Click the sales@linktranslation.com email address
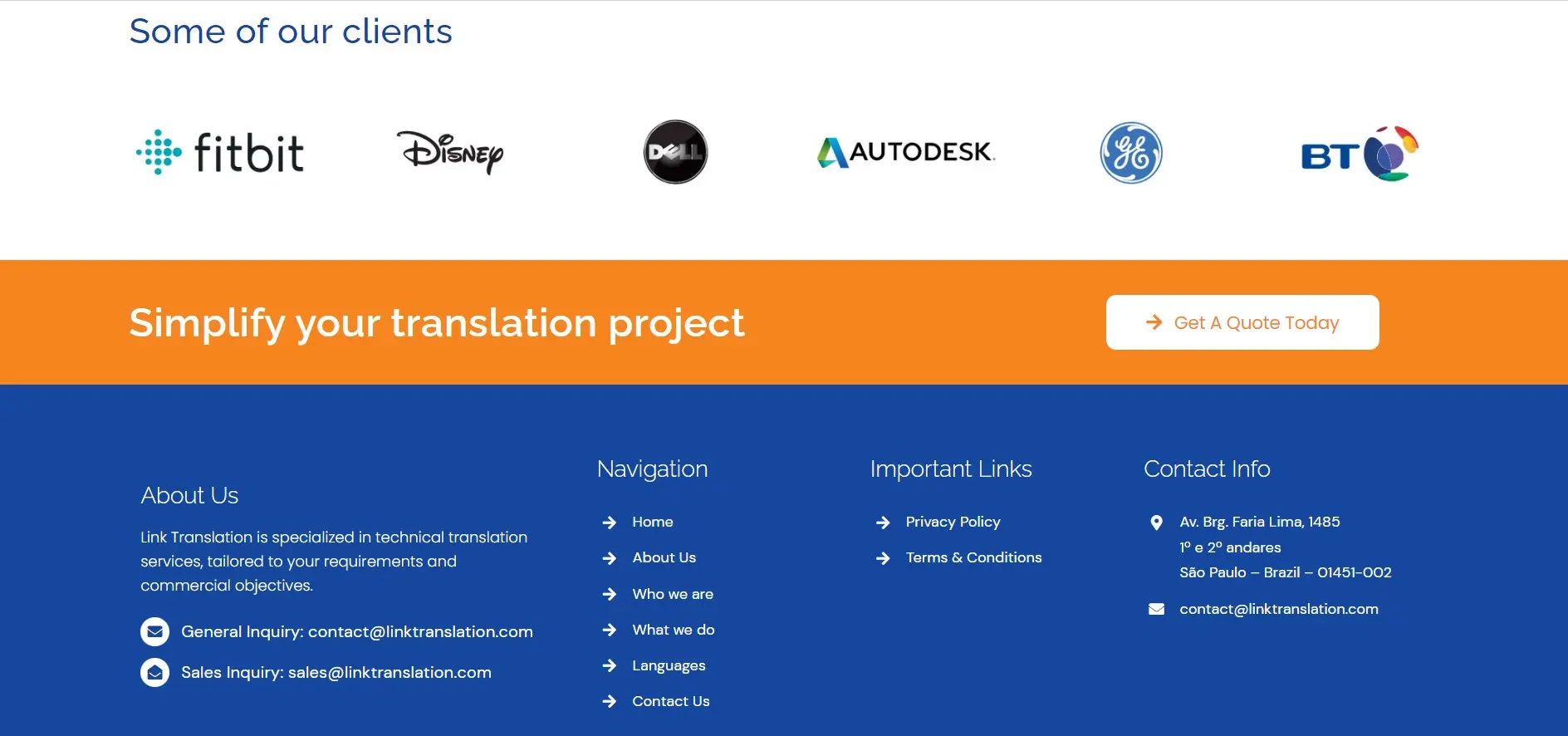Image resolution: width=1568 pixels, height=736 pixels. click(x=390, y=673)
